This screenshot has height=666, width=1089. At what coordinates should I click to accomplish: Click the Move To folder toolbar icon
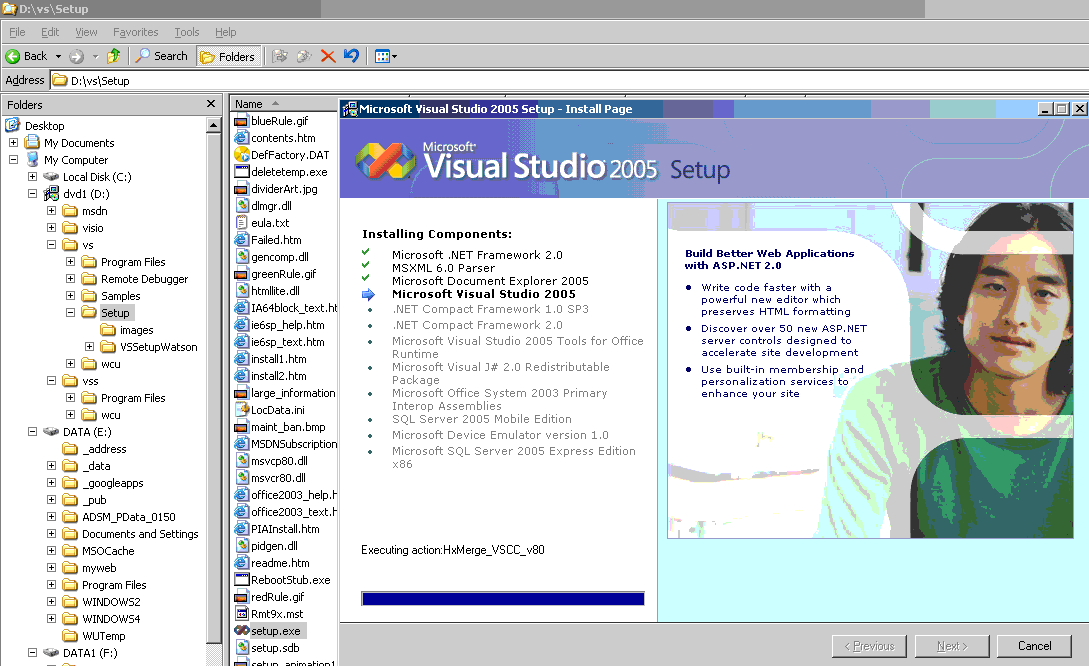click(280, 56)
